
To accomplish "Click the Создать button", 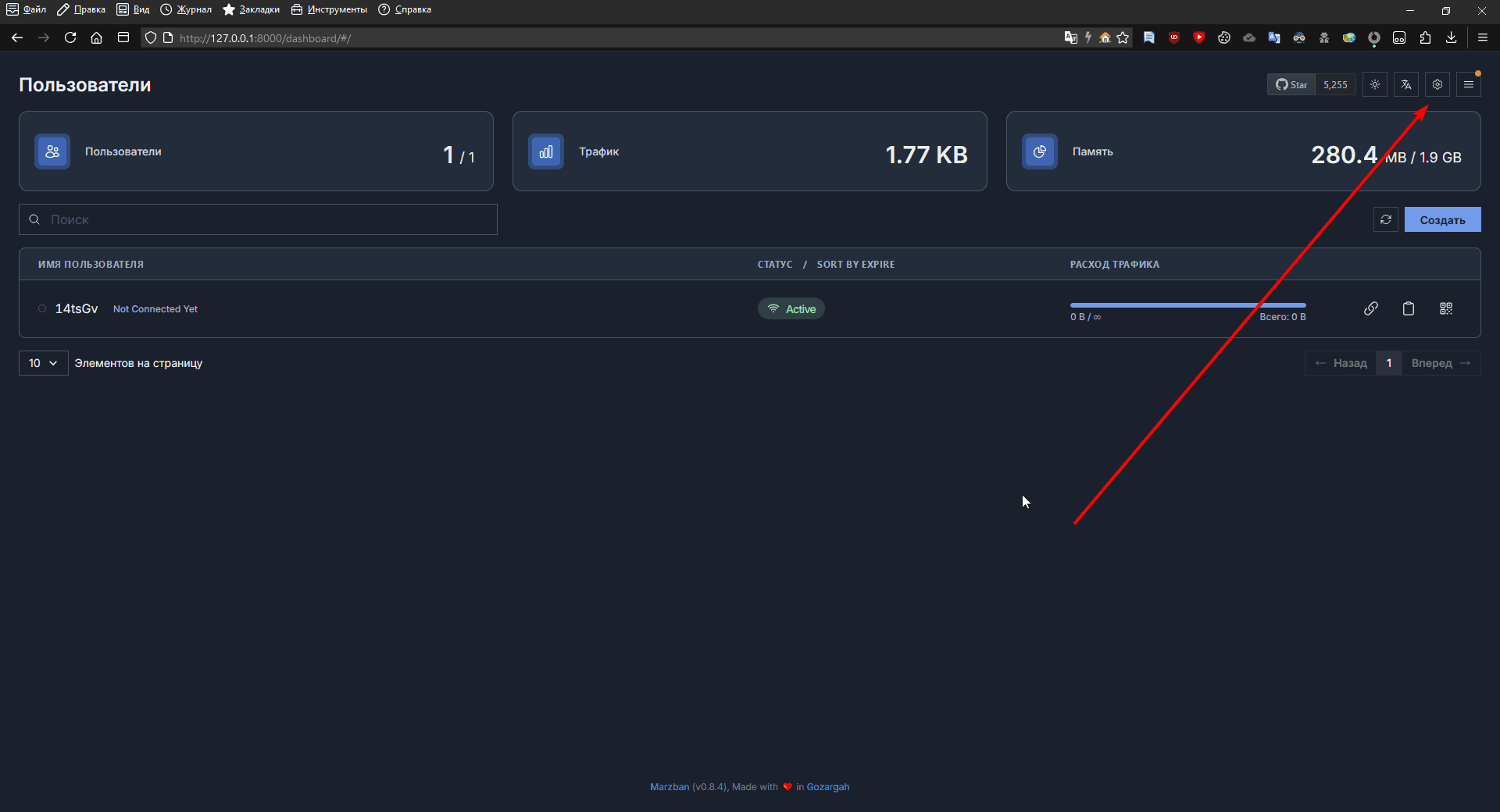I will click(x=1442, y=219).
